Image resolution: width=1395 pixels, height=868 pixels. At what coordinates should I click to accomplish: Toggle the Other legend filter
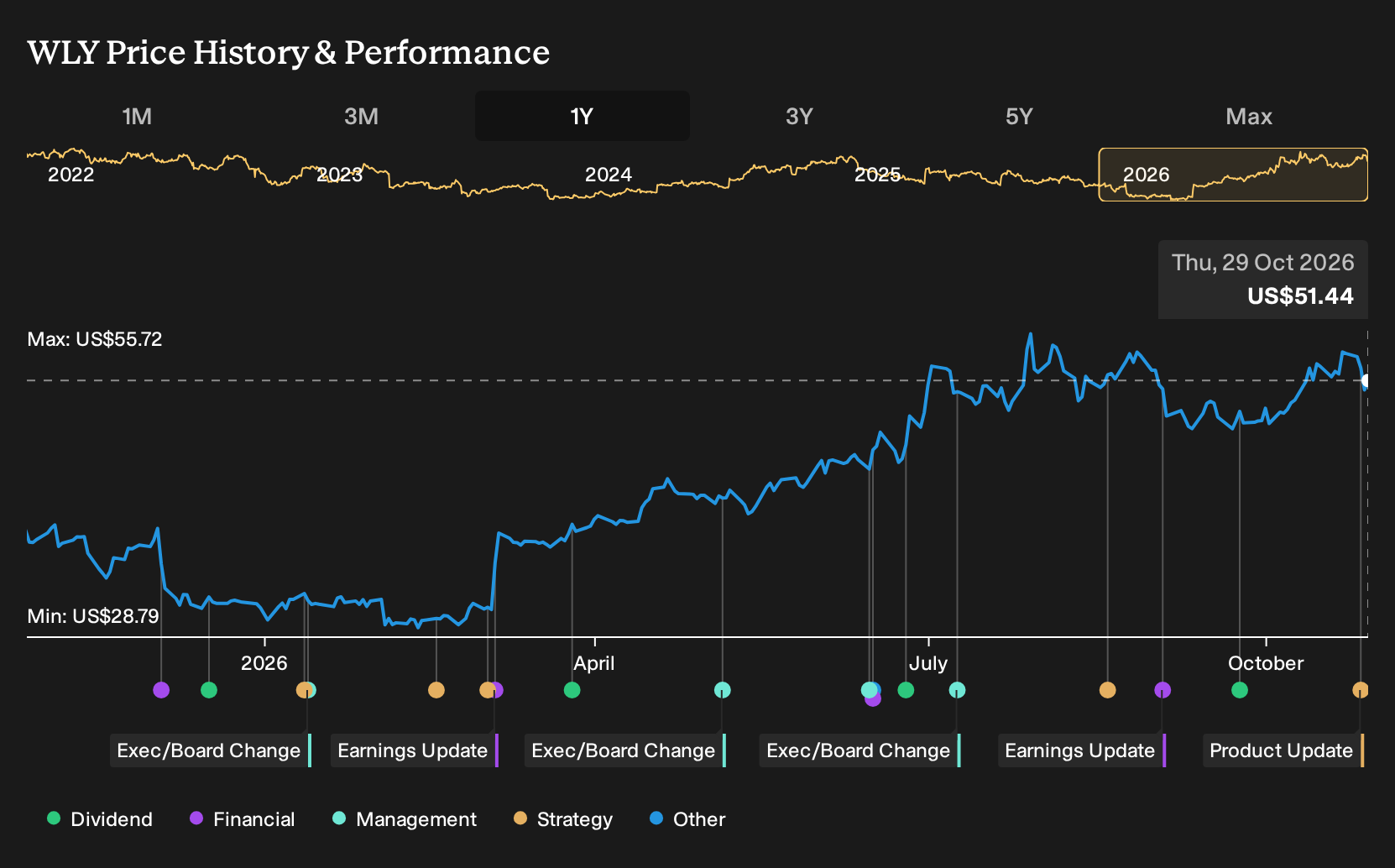click(687, 819)
